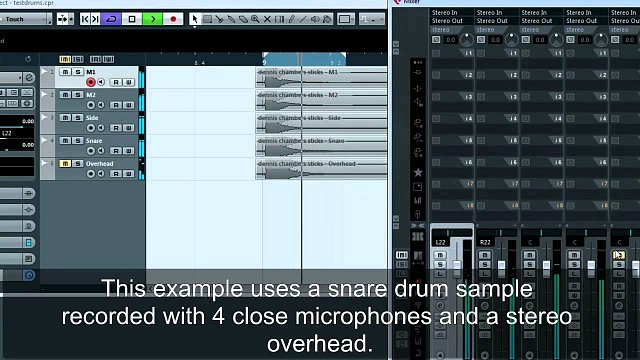640x360 pixels.
Task: Select the Overhead track name
Action: tap(100, 164)
